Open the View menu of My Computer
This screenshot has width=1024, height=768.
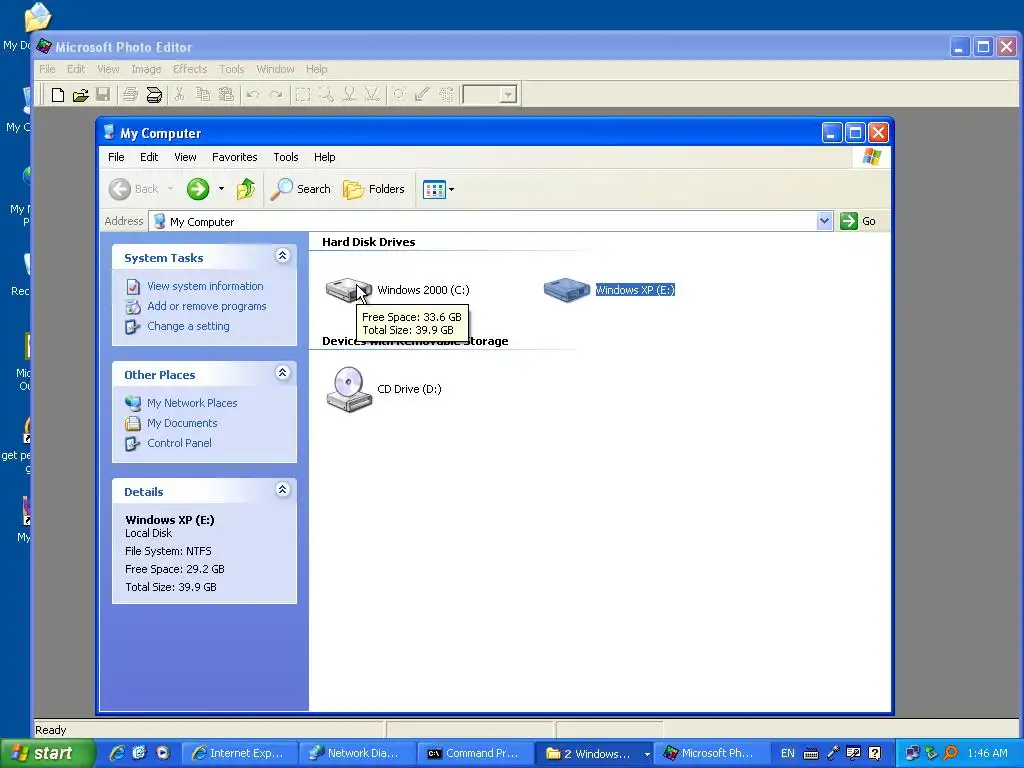click(x=185, y=157)
